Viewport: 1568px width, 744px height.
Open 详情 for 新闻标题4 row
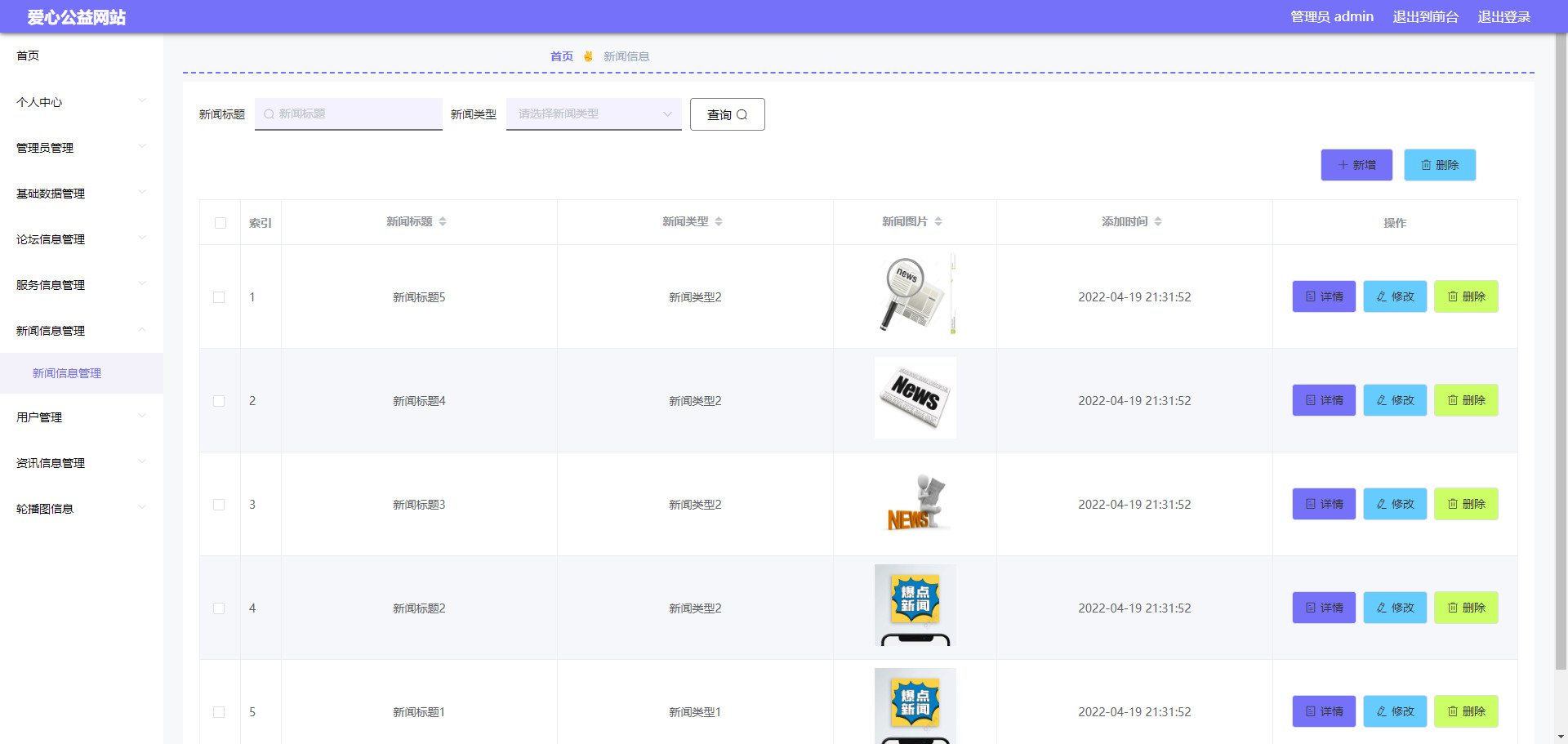click(x=1324, y=400)
